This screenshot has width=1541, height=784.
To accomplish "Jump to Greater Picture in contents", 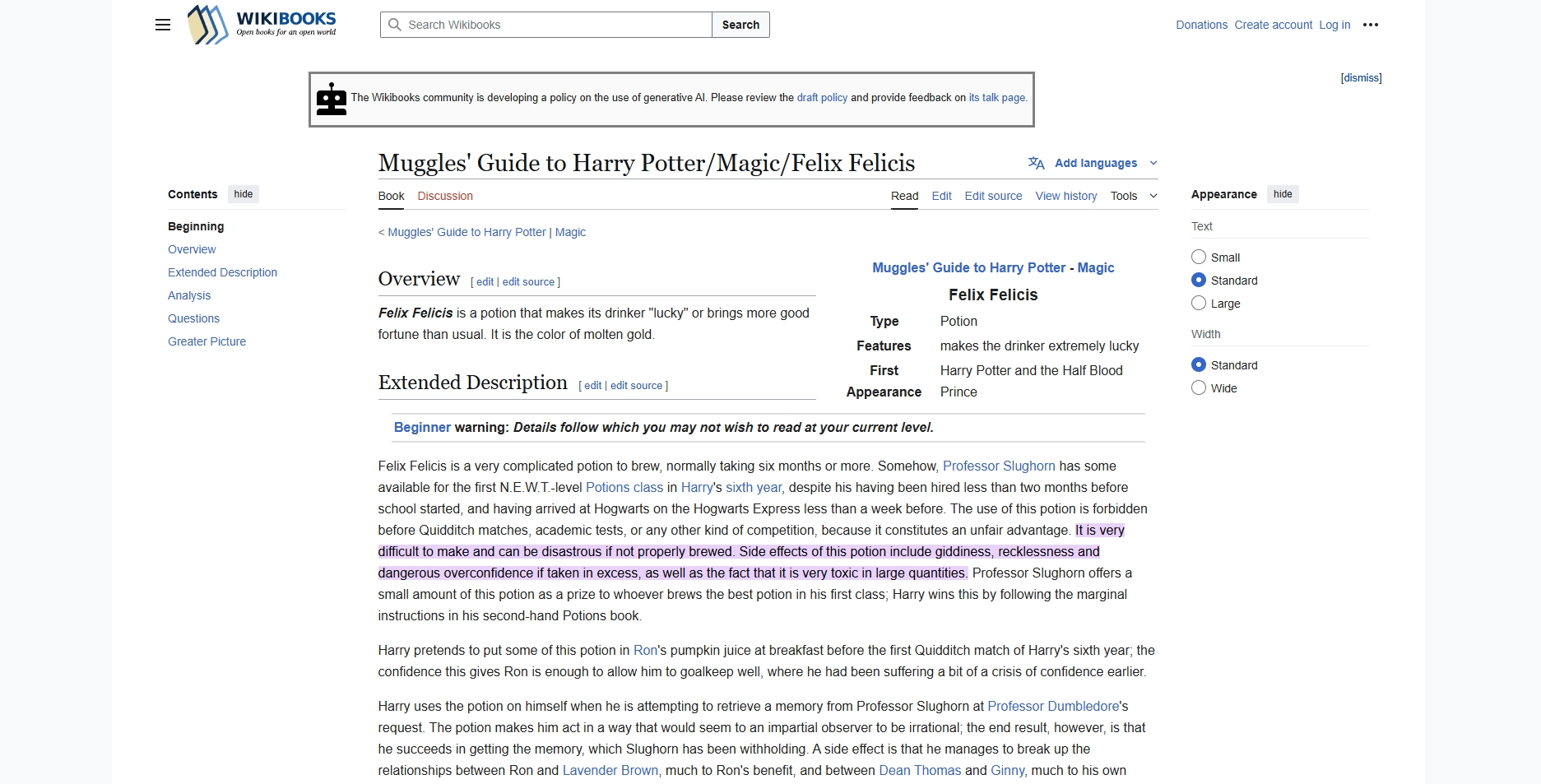I will coord(207,341).
